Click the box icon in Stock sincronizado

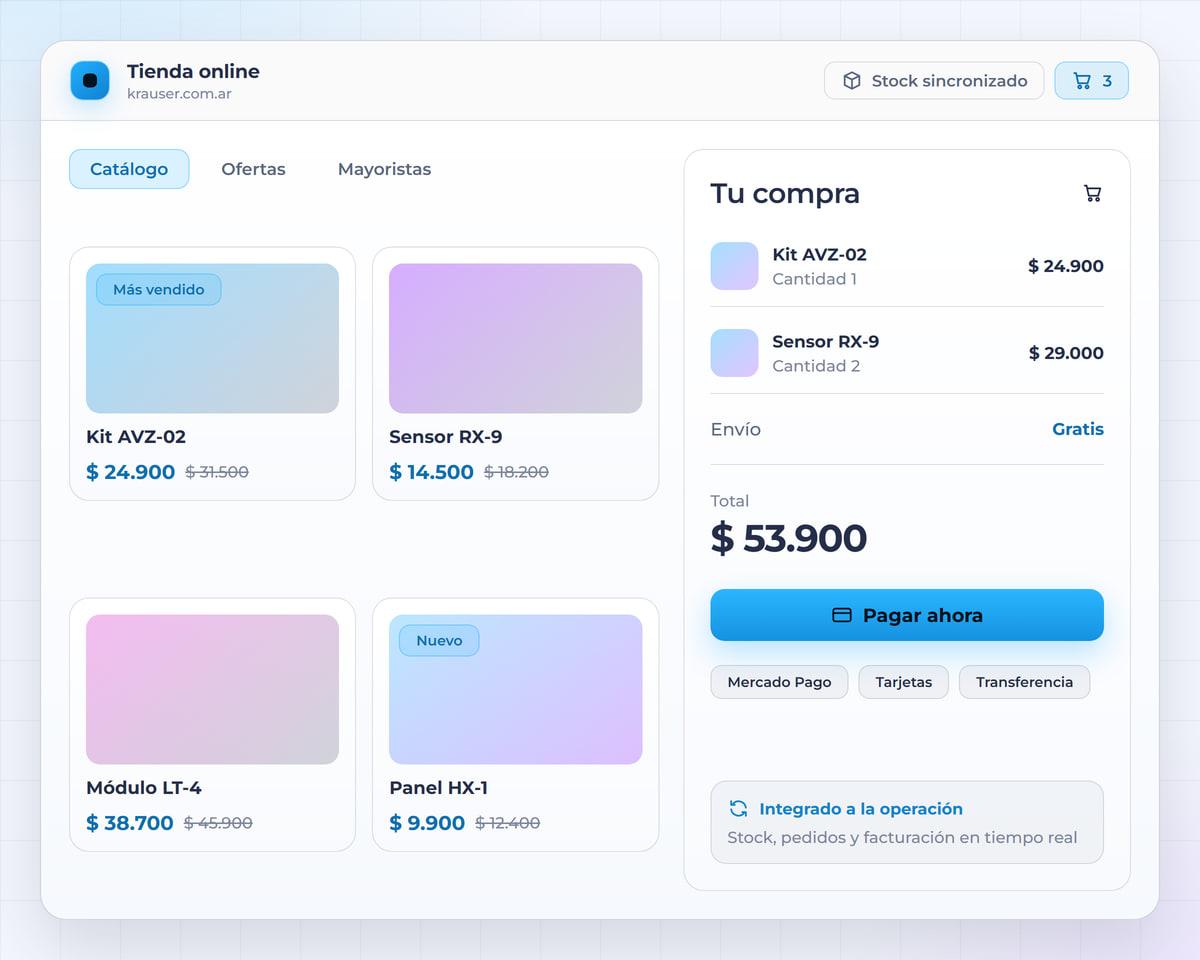pos(852,81)
